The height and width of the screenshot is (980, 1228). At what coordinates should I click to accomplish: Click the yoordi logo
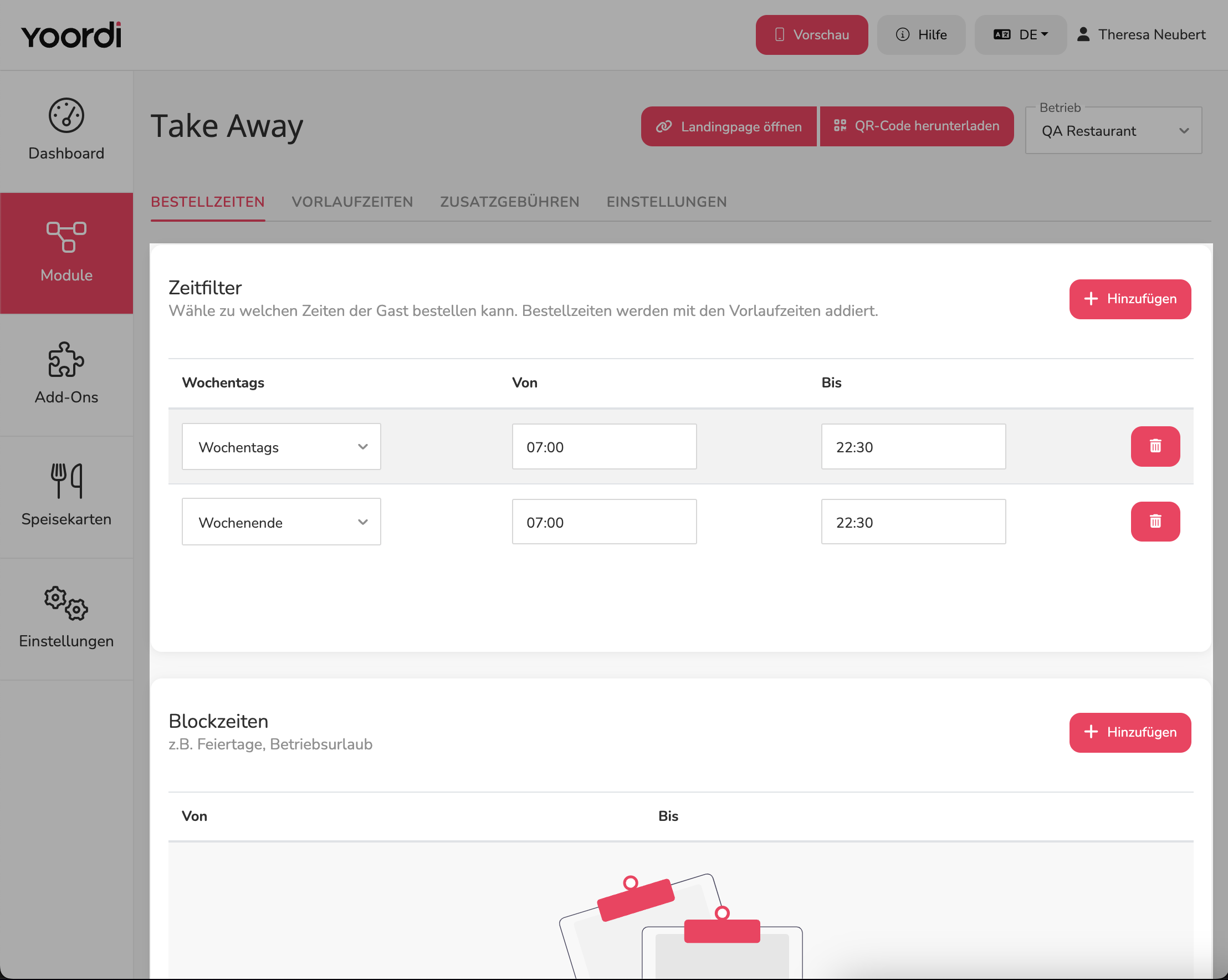[x=72, y=35]
